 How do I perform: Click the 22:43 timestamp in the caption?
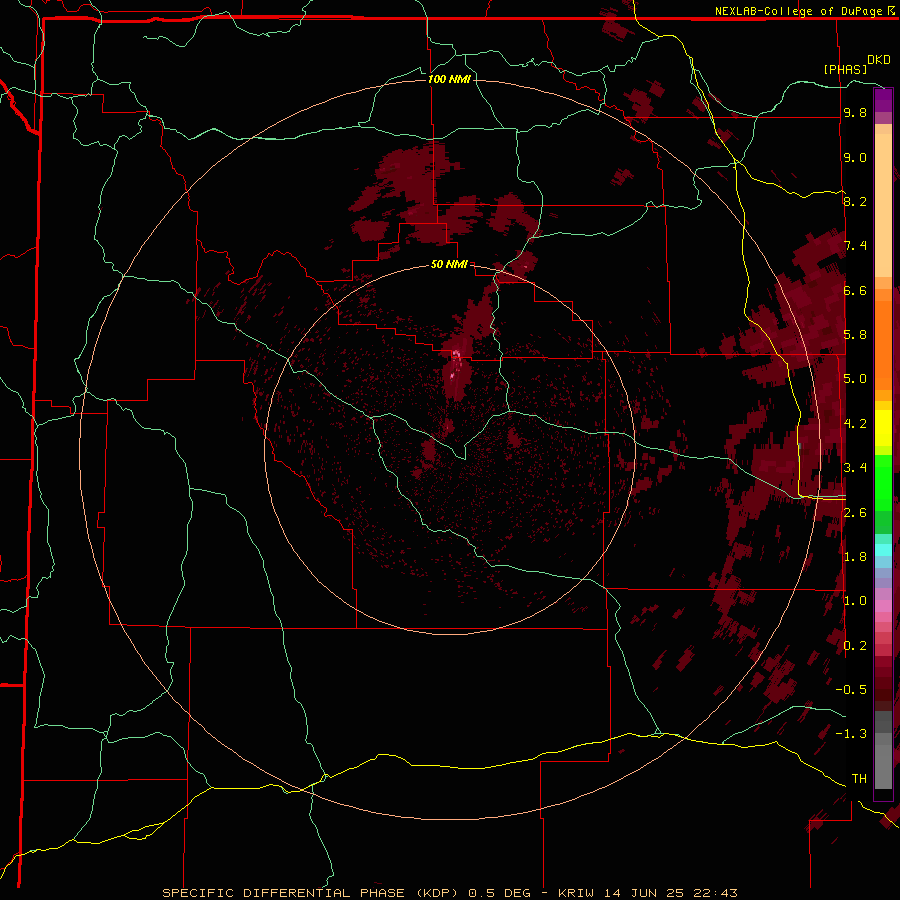(x=718, y=893)
